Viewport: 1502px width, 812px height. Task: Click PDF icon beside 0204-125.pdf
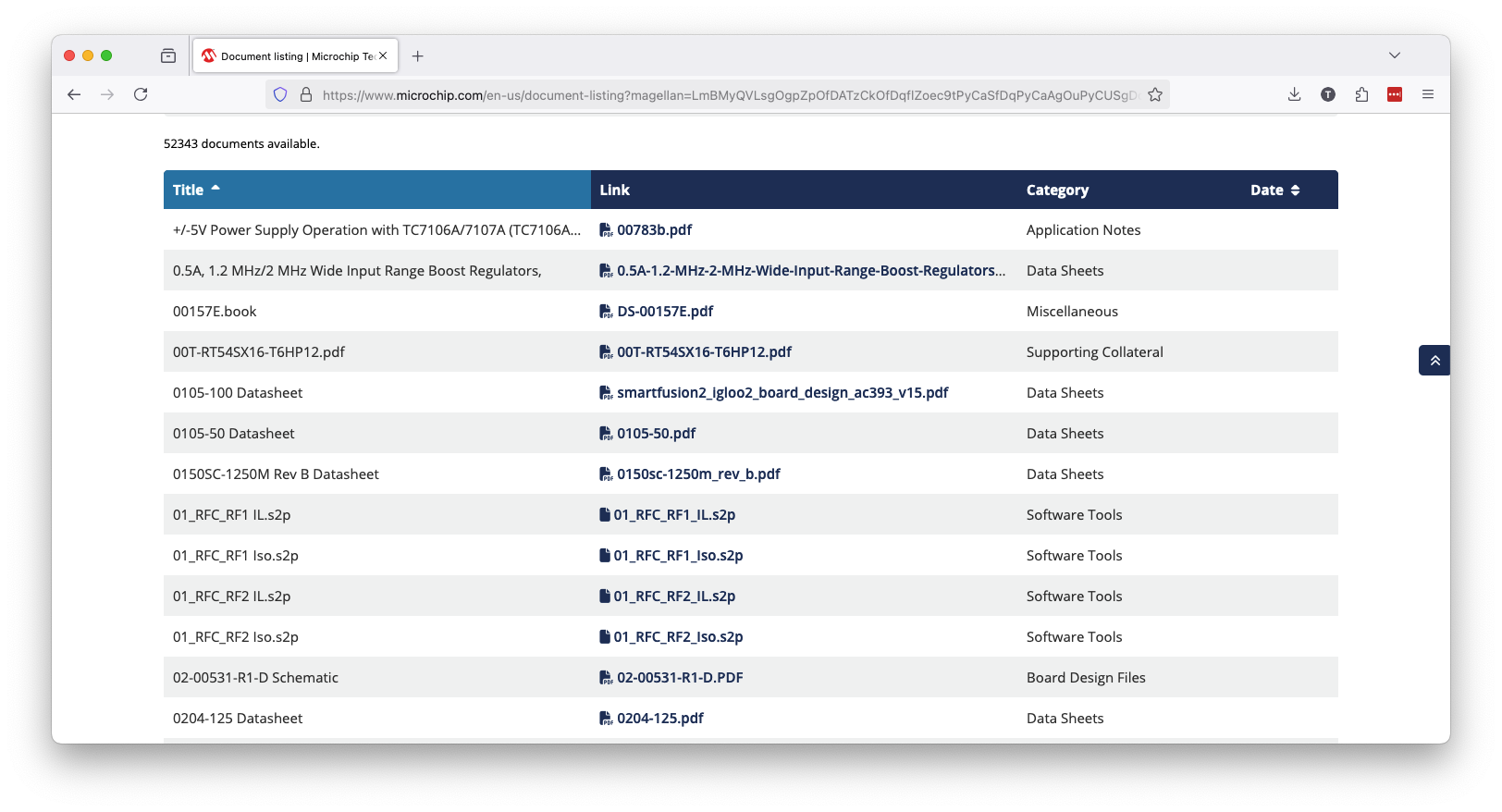pos(606,718)
